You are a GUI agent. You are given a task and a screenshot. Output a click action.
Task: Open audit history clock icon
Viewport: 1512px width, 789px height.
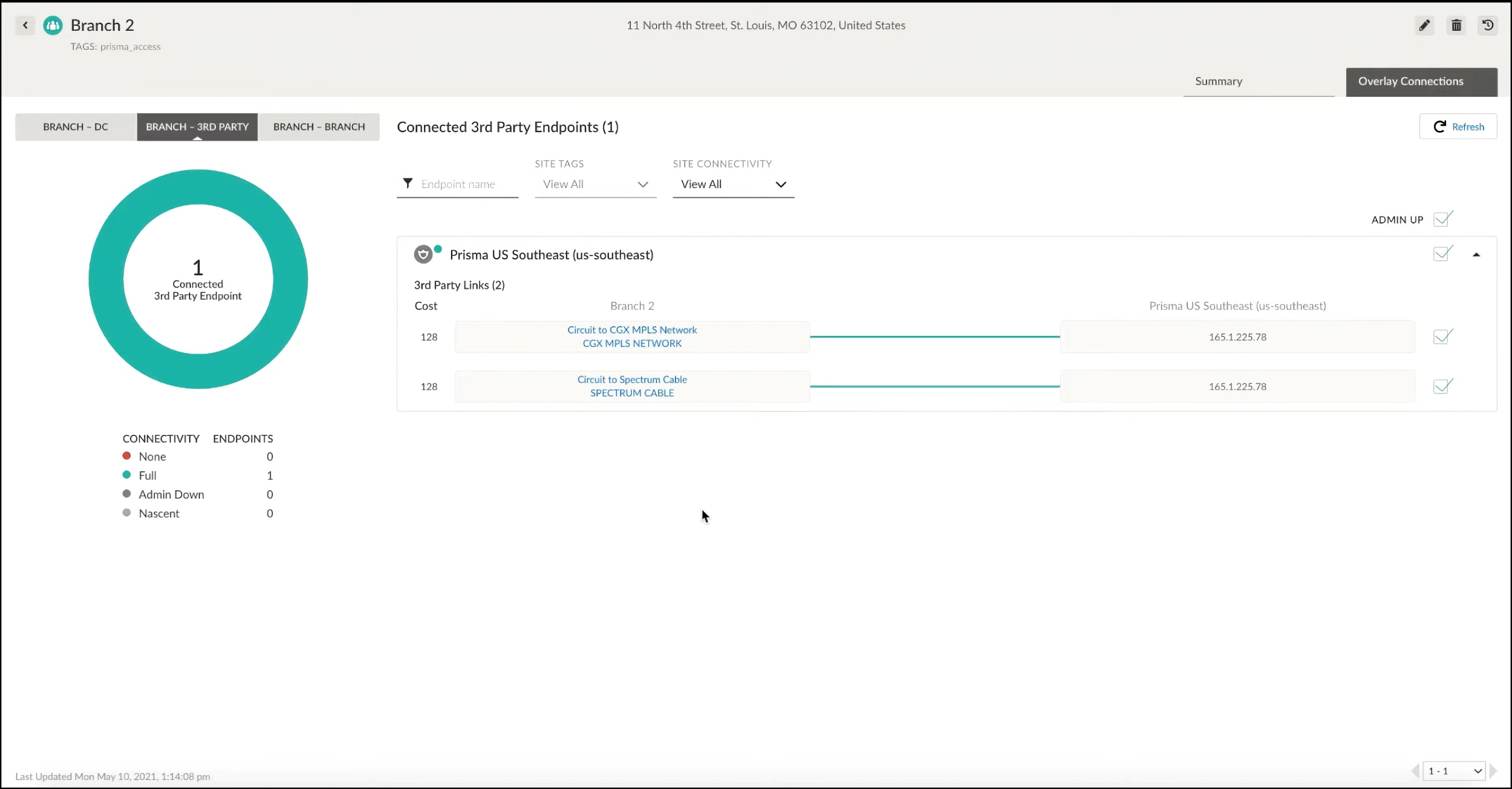pyautogui.click(x=1488, y=25)
